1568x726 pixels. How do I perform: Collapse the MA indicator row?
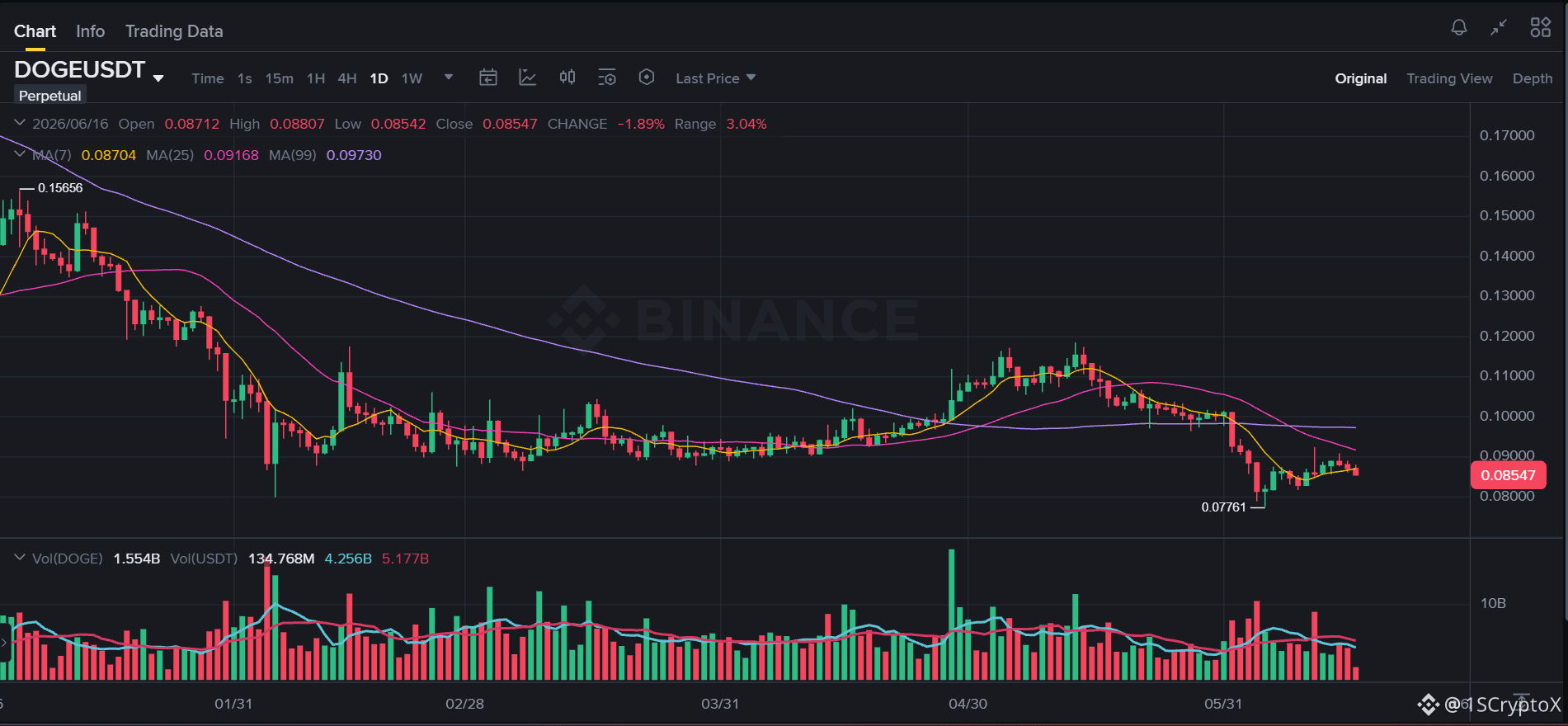pos(20,154)
